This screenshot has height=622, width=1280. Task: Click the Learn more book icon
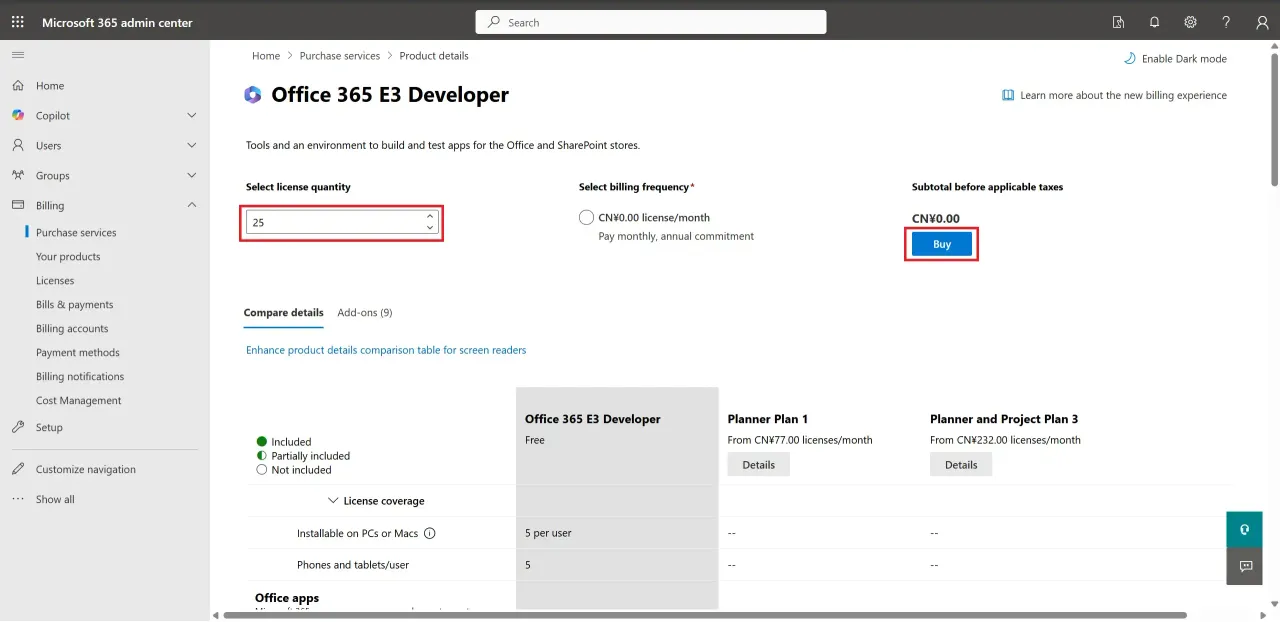[x=1008, y=95]
